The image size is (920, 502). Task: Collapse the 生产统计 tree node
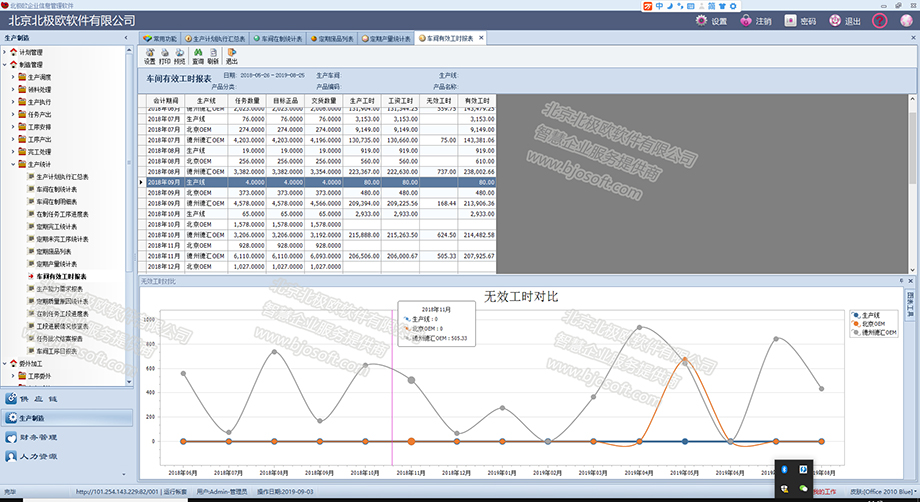pos(14,164)
